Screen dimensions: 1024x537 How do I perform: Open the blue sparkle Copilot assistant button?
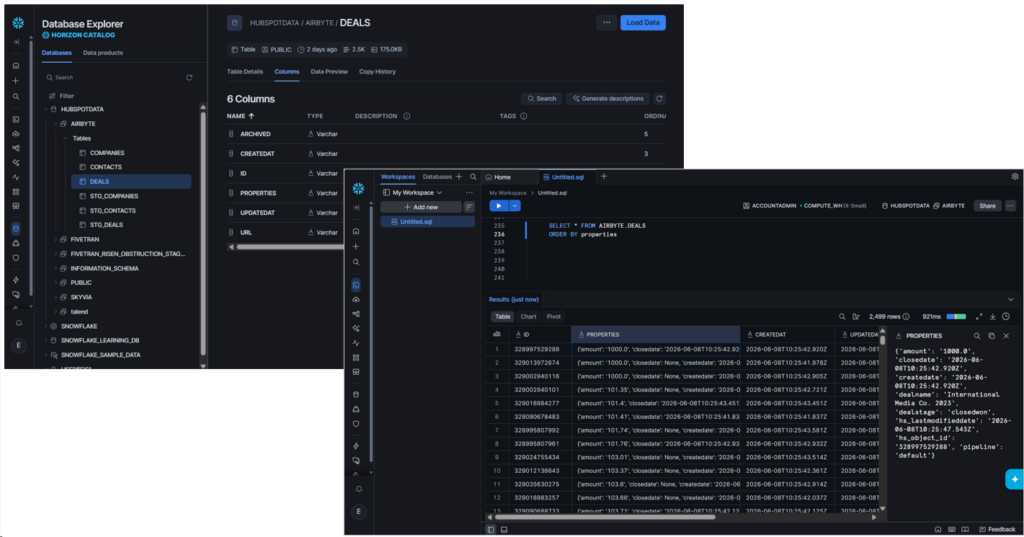tap(1014, 479)
